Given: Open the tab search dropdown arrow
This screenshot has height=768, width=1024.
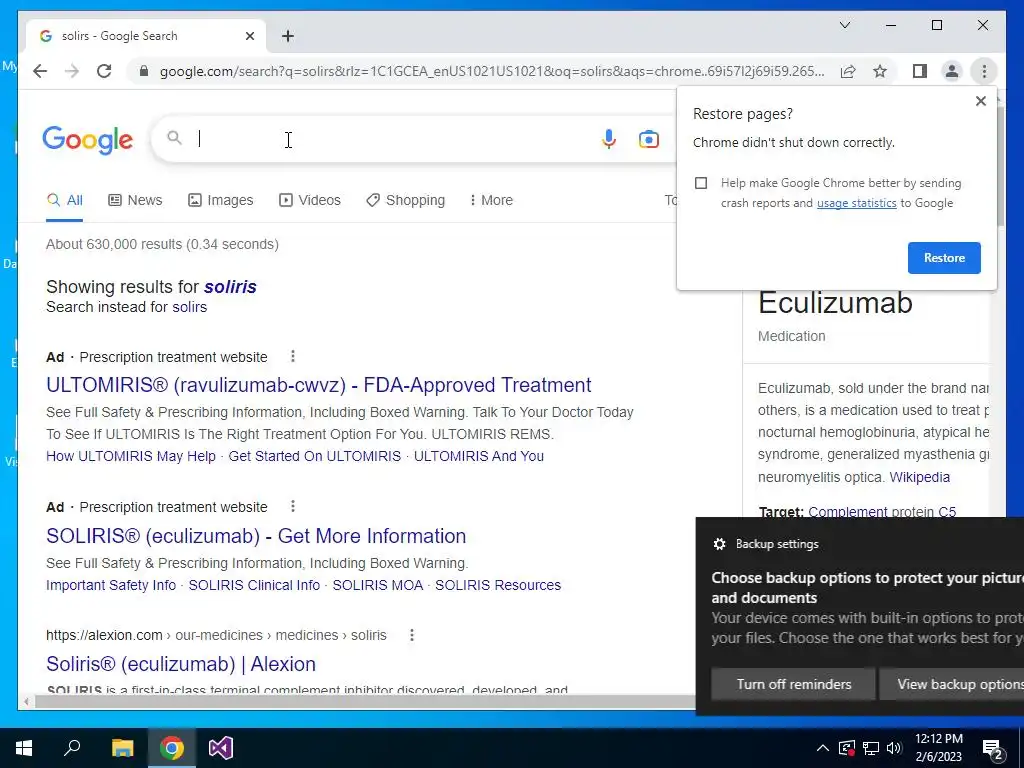Looking at the screenshot, I should coord(845,25).
